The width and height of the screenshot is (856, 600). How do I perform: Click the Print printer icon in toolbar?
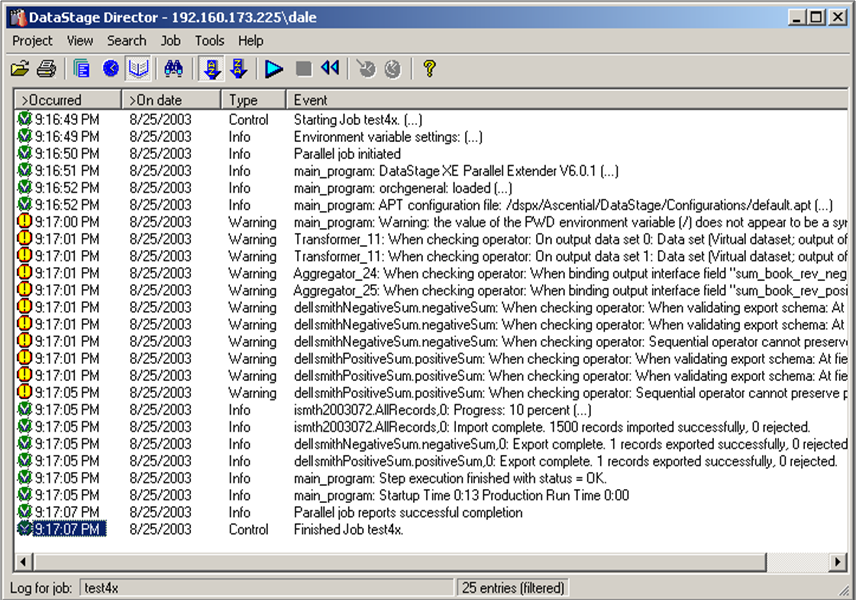pos(46,69)
